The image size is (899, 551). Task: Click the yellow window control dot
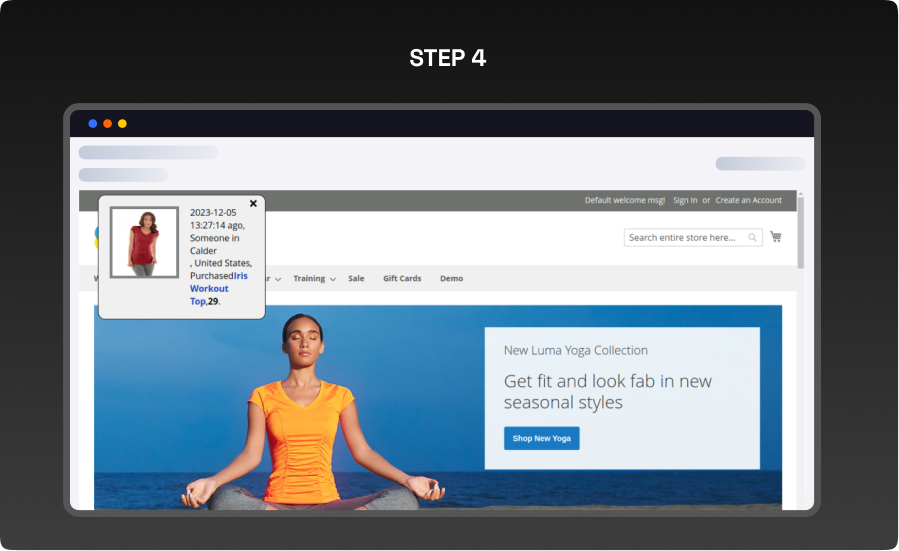tap(122, 123)
